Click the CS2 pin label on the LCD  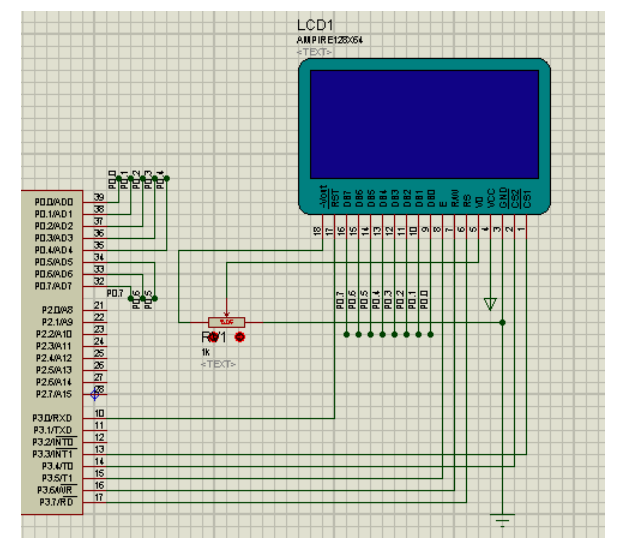tap(516, 199)
